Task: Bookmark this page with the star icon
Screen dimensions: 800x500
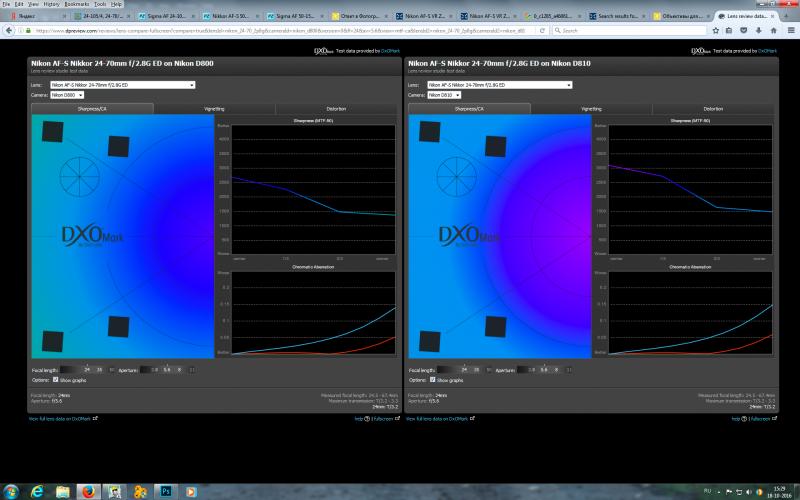Action: (716, 31)
